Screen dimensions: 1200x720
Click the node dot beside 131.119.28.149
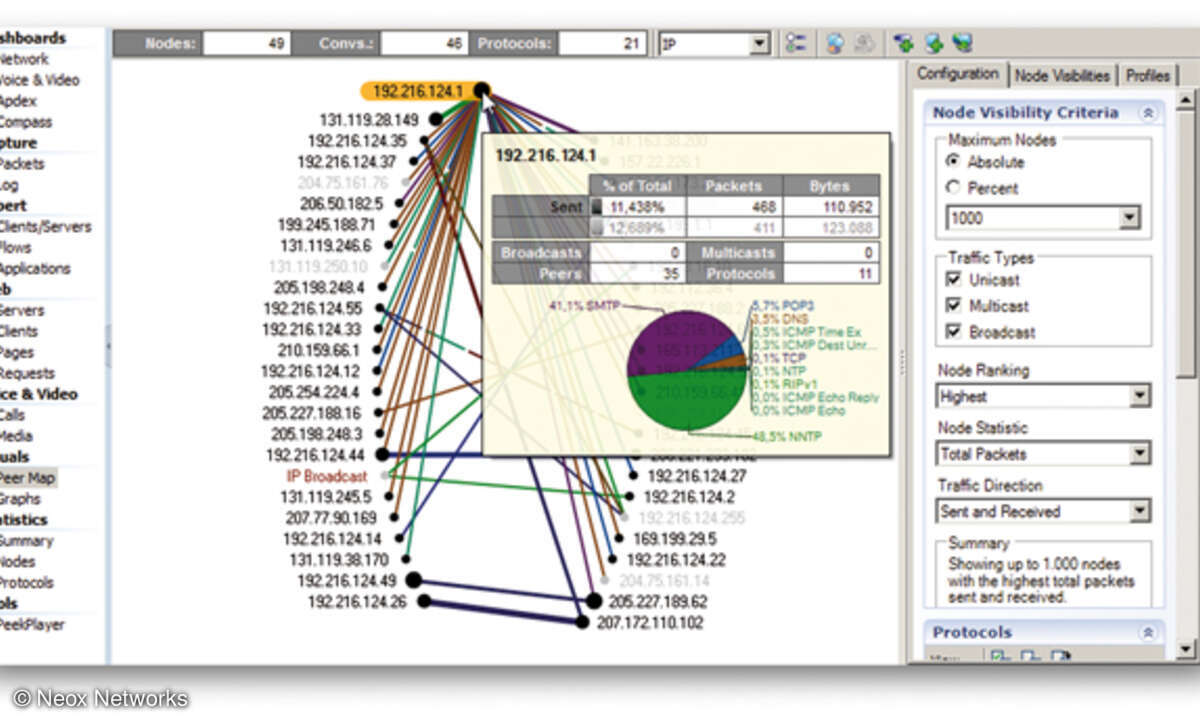coord(435,119)
